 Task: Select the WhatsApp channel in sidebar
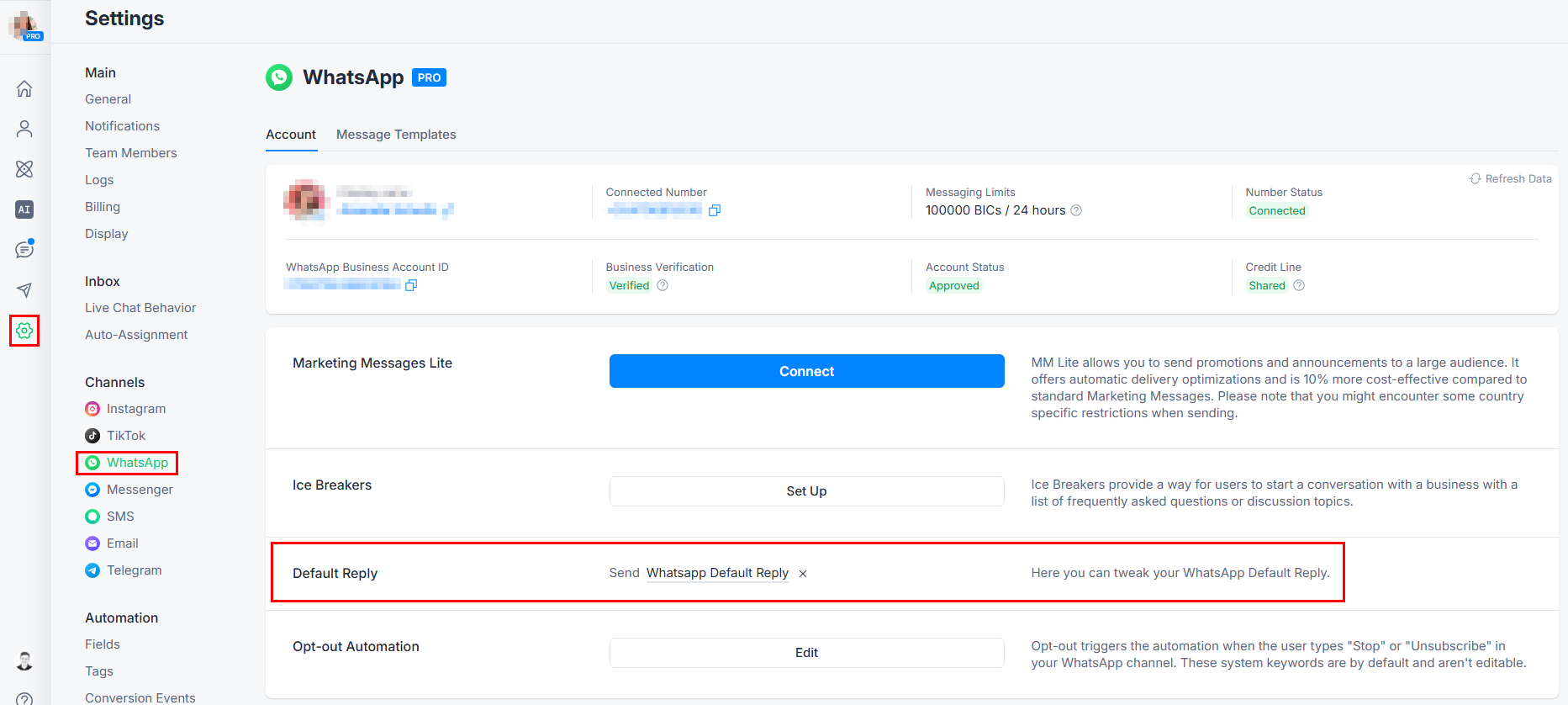click(127, 463)
